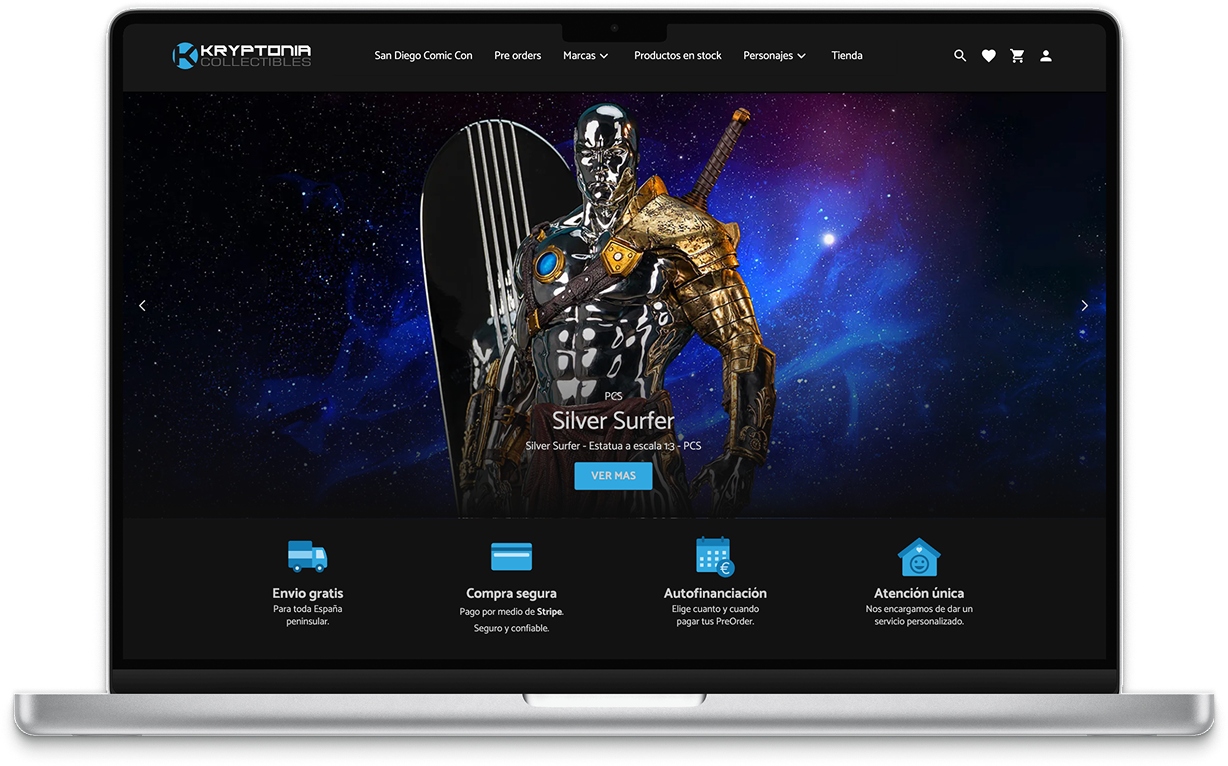Open Productos en stock menu item

pyautogui.click(x=678, y=56)
